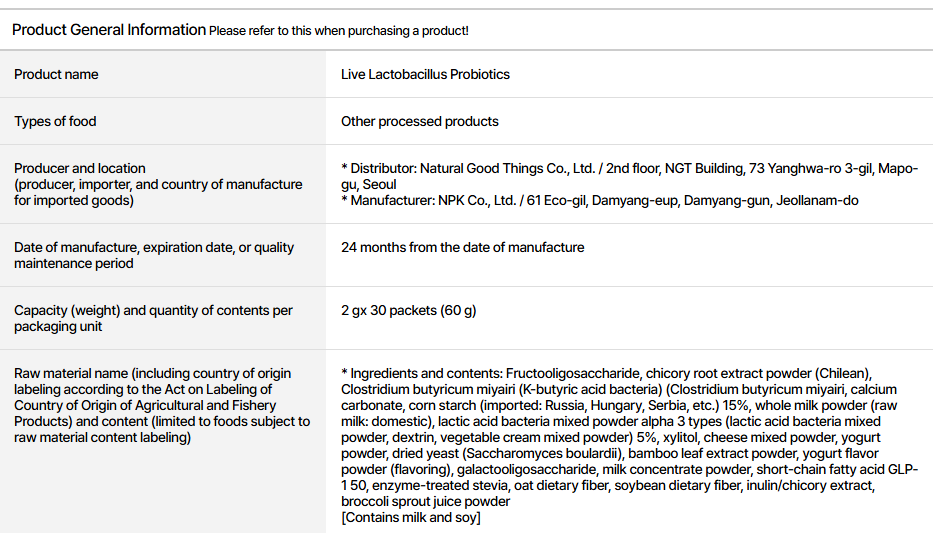
Task: Select the Date of manufacture row label
Action: coord(153,248)
